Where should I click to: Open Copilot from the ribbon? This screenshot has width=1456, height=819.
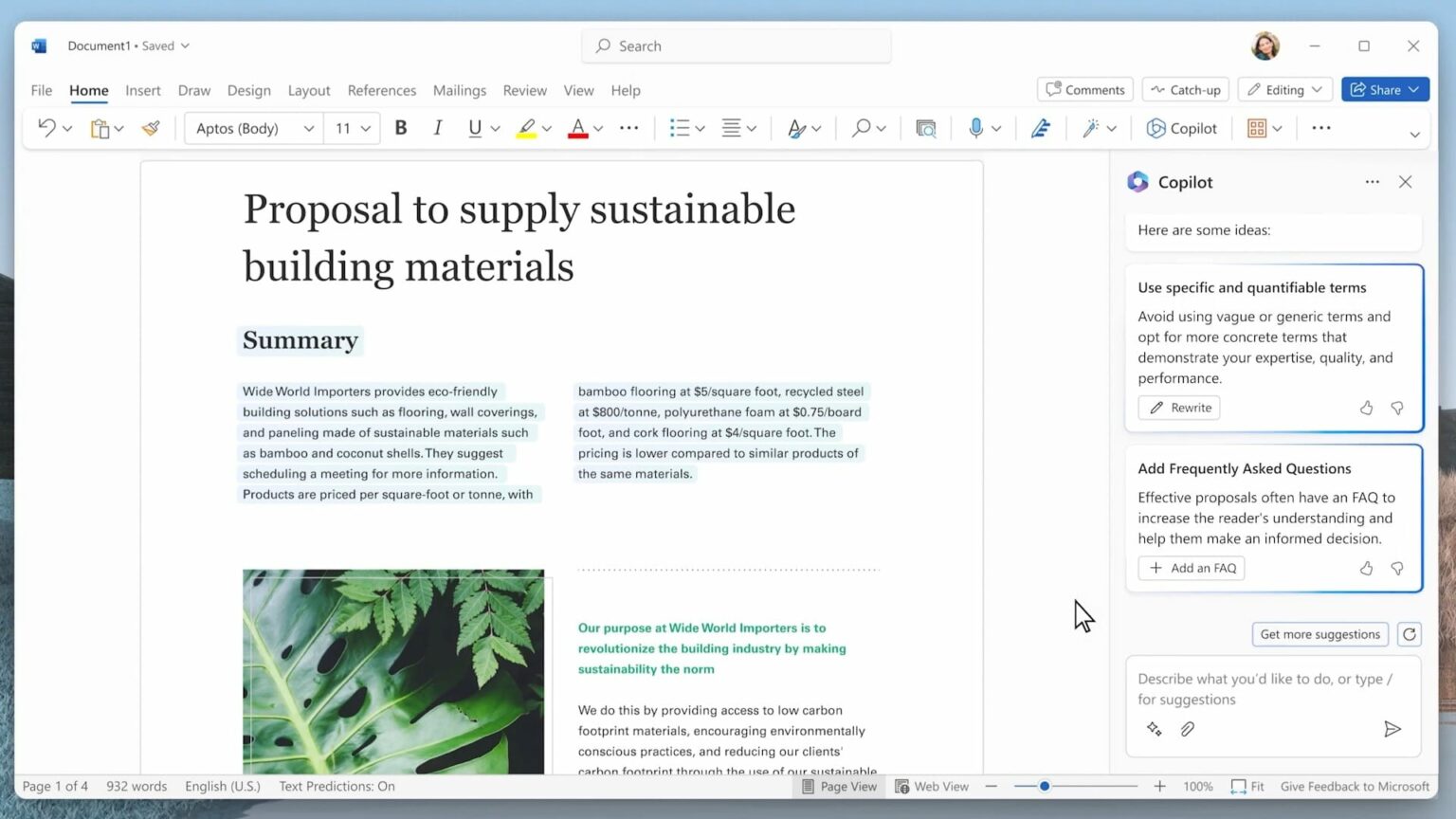[1181, 128]
